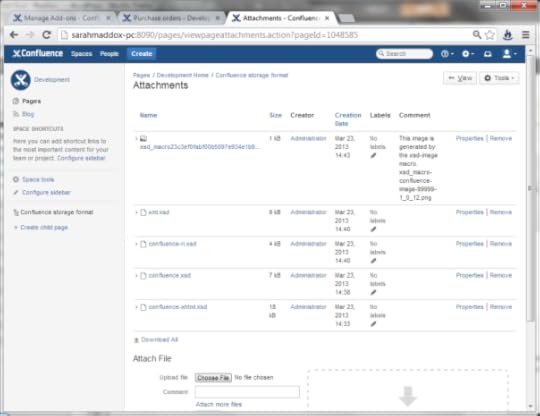Edit labels pencil for xml.xad row

(373, 229)
